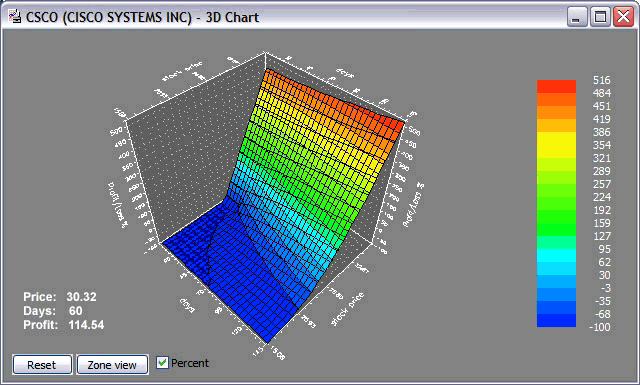
Task: Click the legend value 451
Action: point(602,106)
